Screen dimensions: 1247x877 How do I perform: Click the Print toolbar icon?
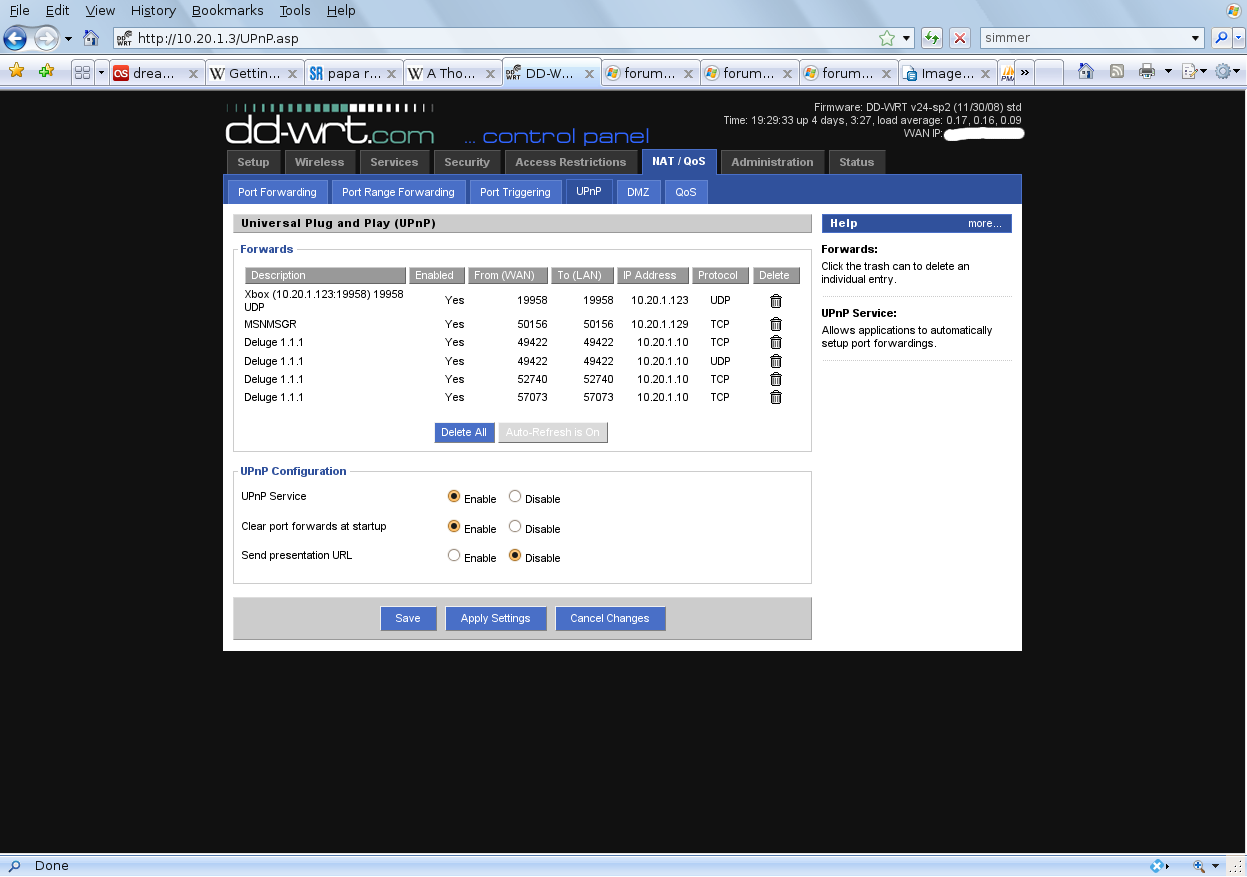pos(1147,72)
